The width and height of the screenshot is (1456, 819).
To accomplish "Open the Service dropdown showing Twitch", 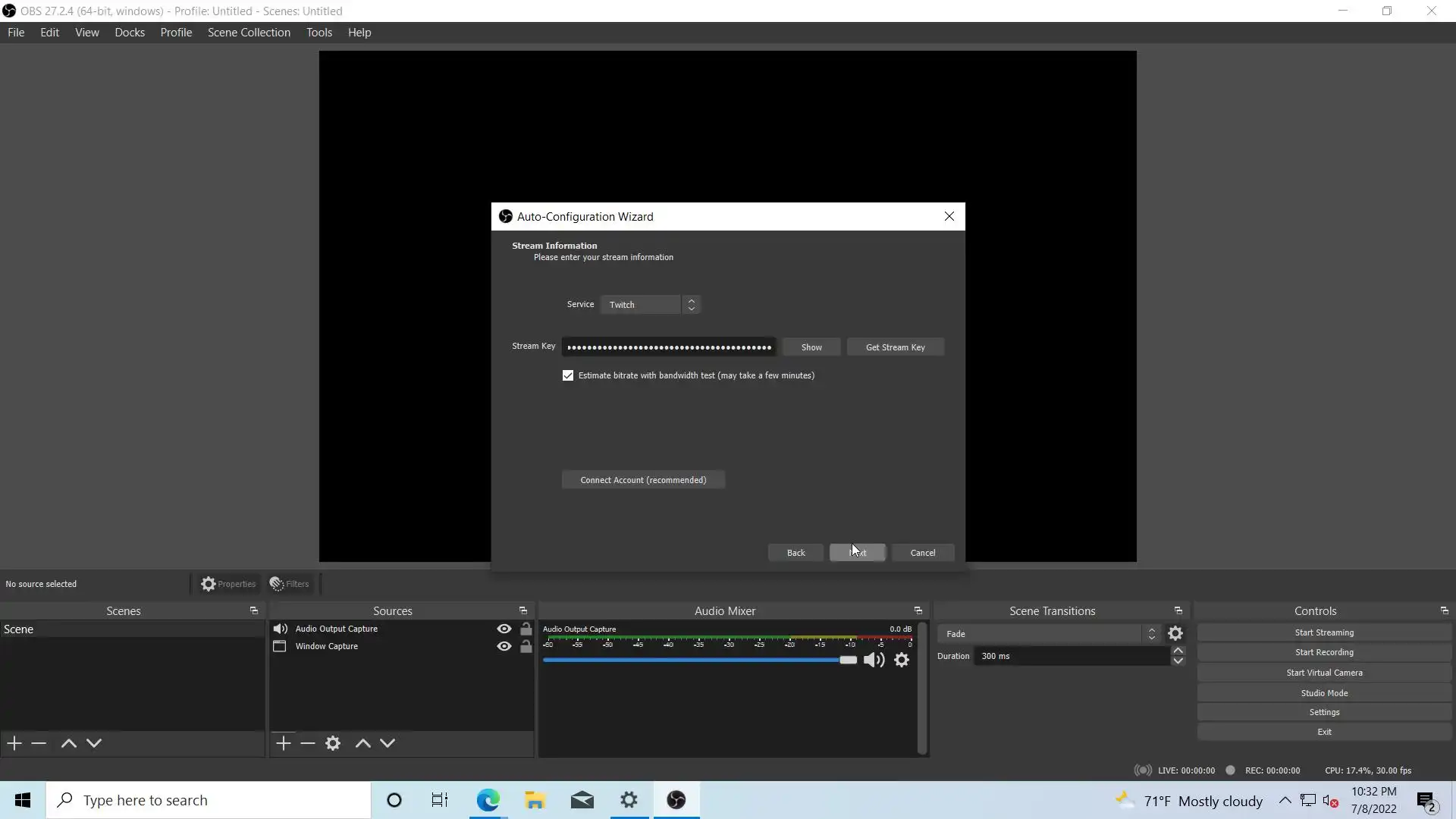I will coord(650,305).
